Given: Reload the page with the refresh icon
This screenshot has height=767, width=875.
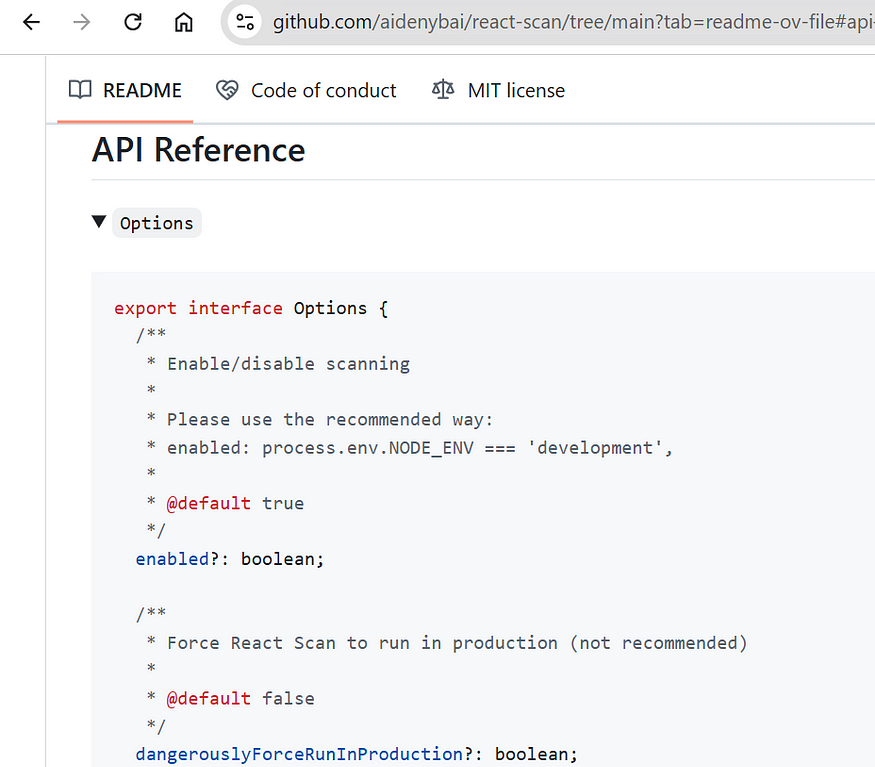Looking at the screenshot, I should point(133,22).
